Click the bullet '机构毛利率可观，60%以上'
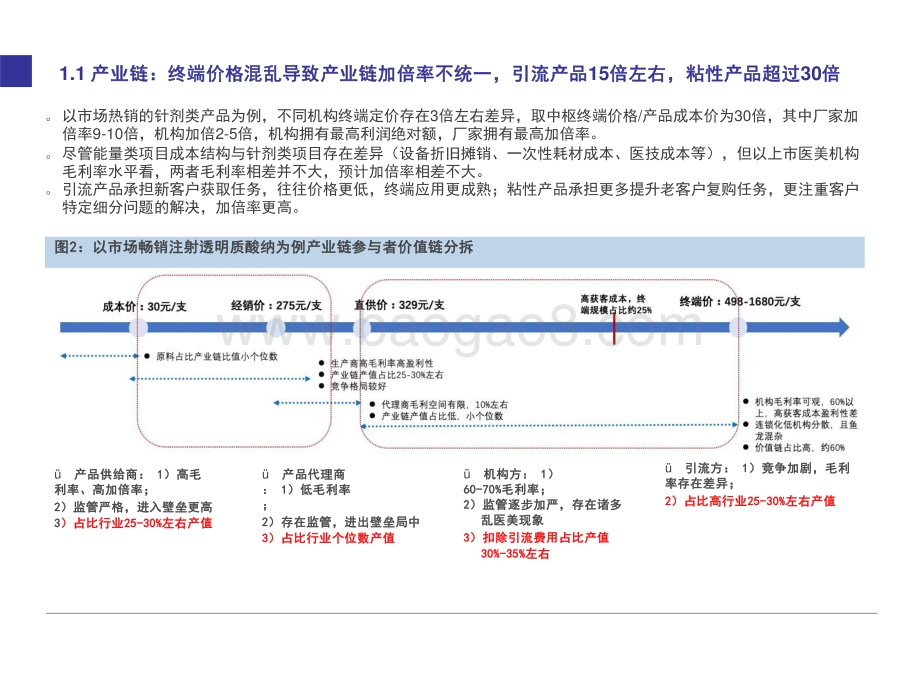This screenshot has width=920, height=690. (x=806, y=407)
